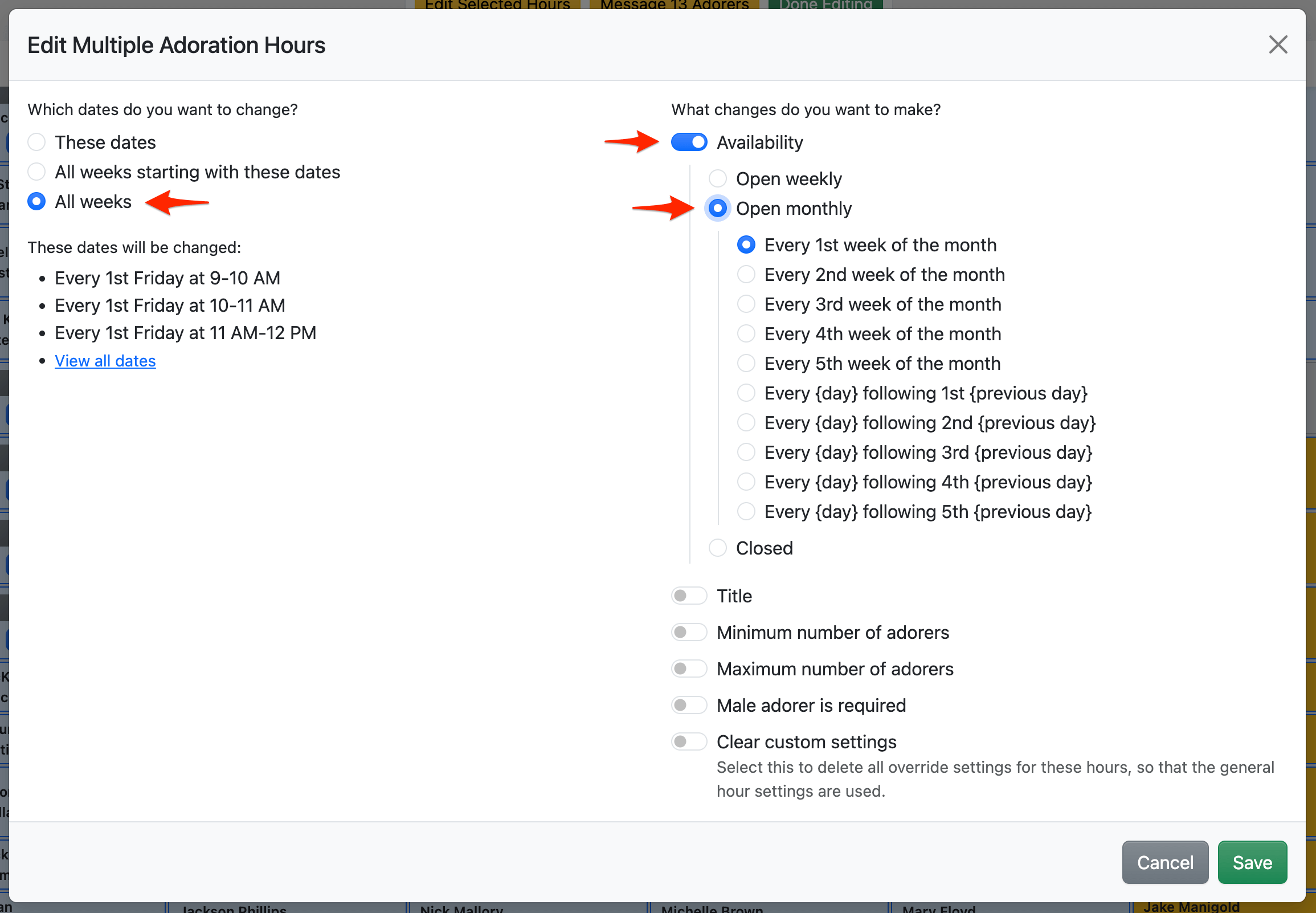Pick the Open weekly availability option

pos(717,178)
